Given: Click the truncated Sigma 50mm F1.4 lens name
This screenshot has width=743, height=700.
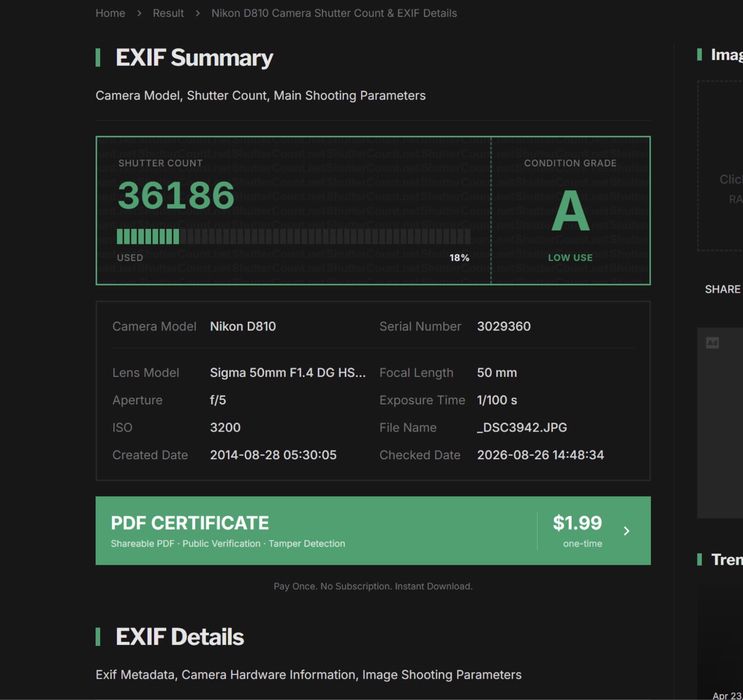Looking at the screenshot, I should (288, 373).
